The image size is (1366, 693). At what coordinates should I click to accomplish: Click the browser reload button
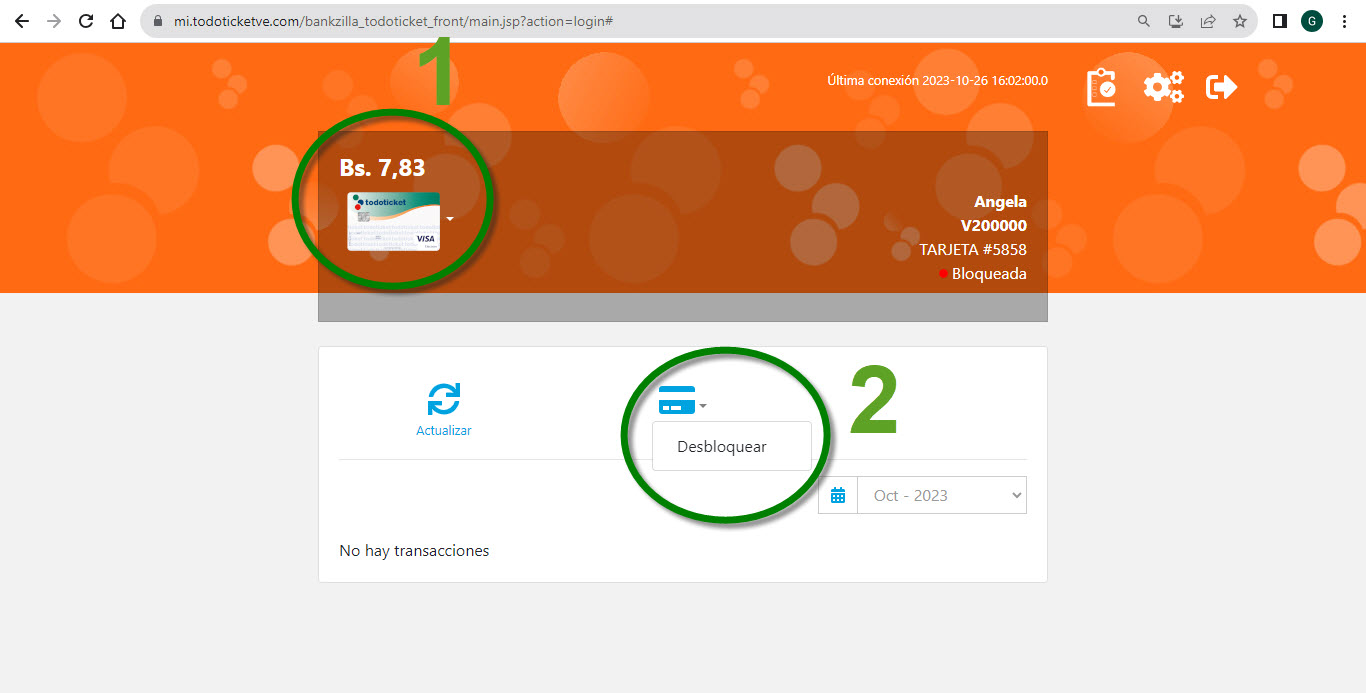click(x=86, y=21)
